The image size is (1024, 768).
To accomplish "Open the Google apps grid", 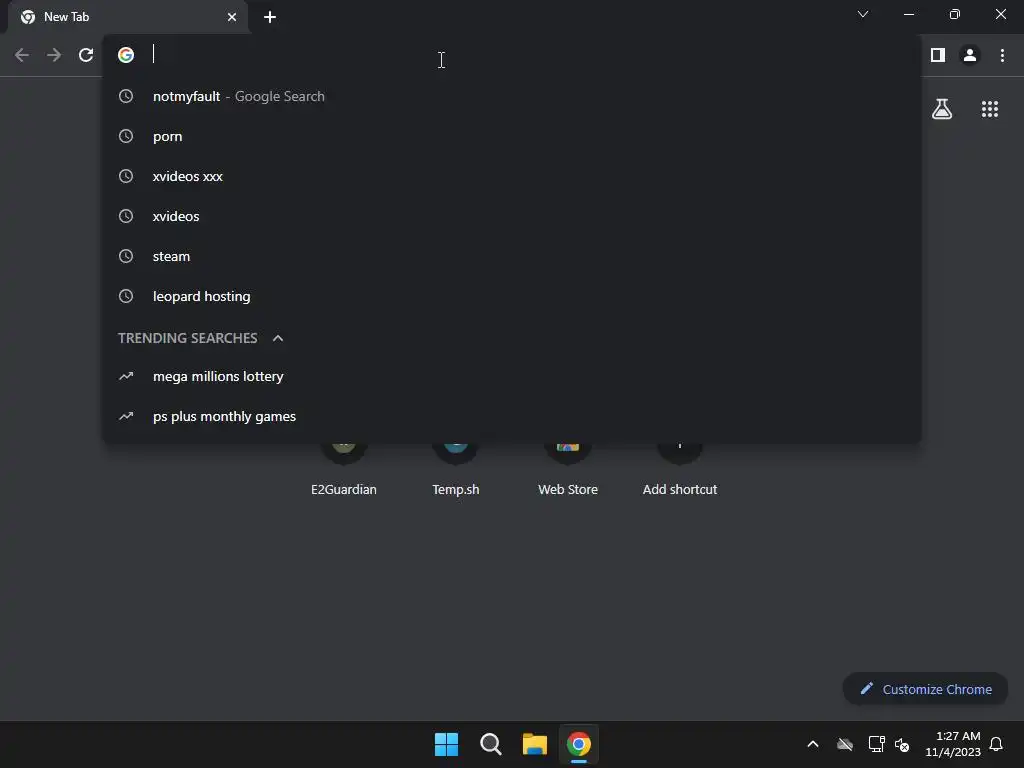I will point(990,109).
